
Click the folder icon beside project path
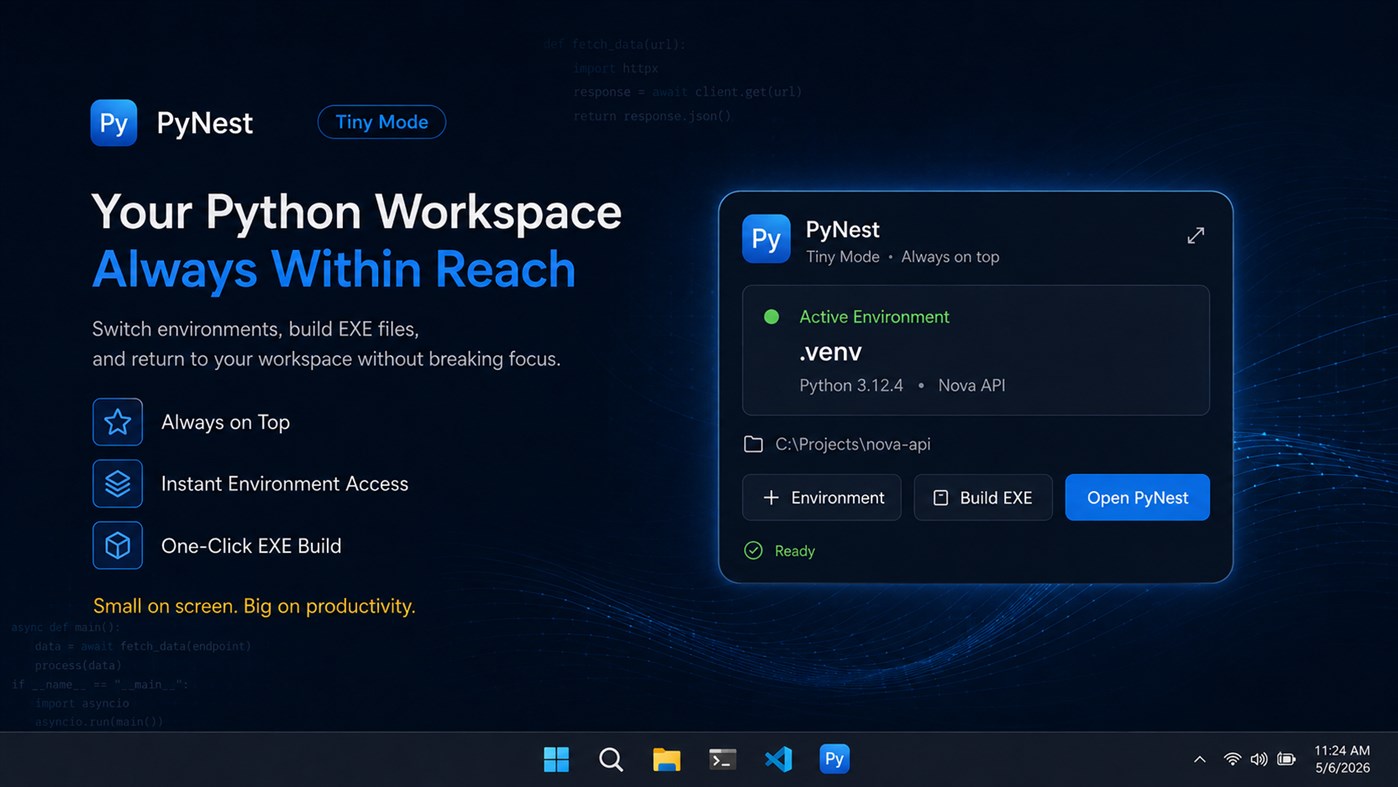pyautogui.click(x=753, y=444)
